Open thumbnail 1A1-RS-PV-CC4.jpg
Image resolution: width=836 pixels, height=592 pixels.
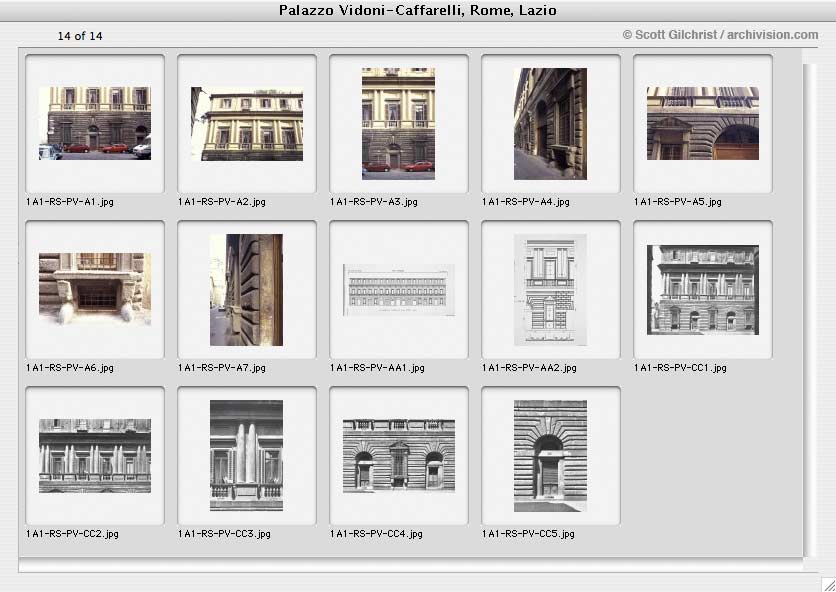coord(399,455)
